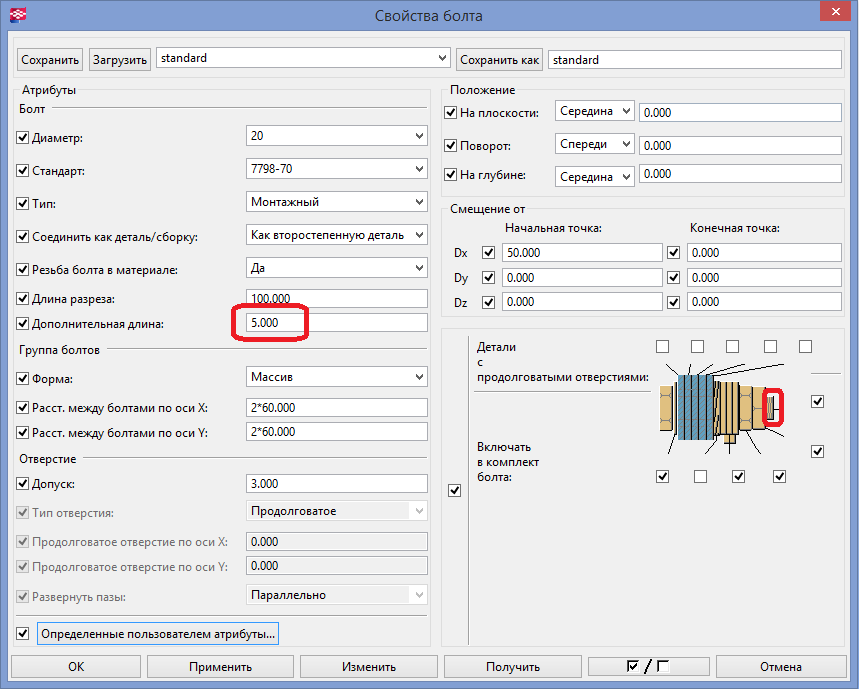Open the Стандарт dropdown showing 7798-70

pos(336,169)
